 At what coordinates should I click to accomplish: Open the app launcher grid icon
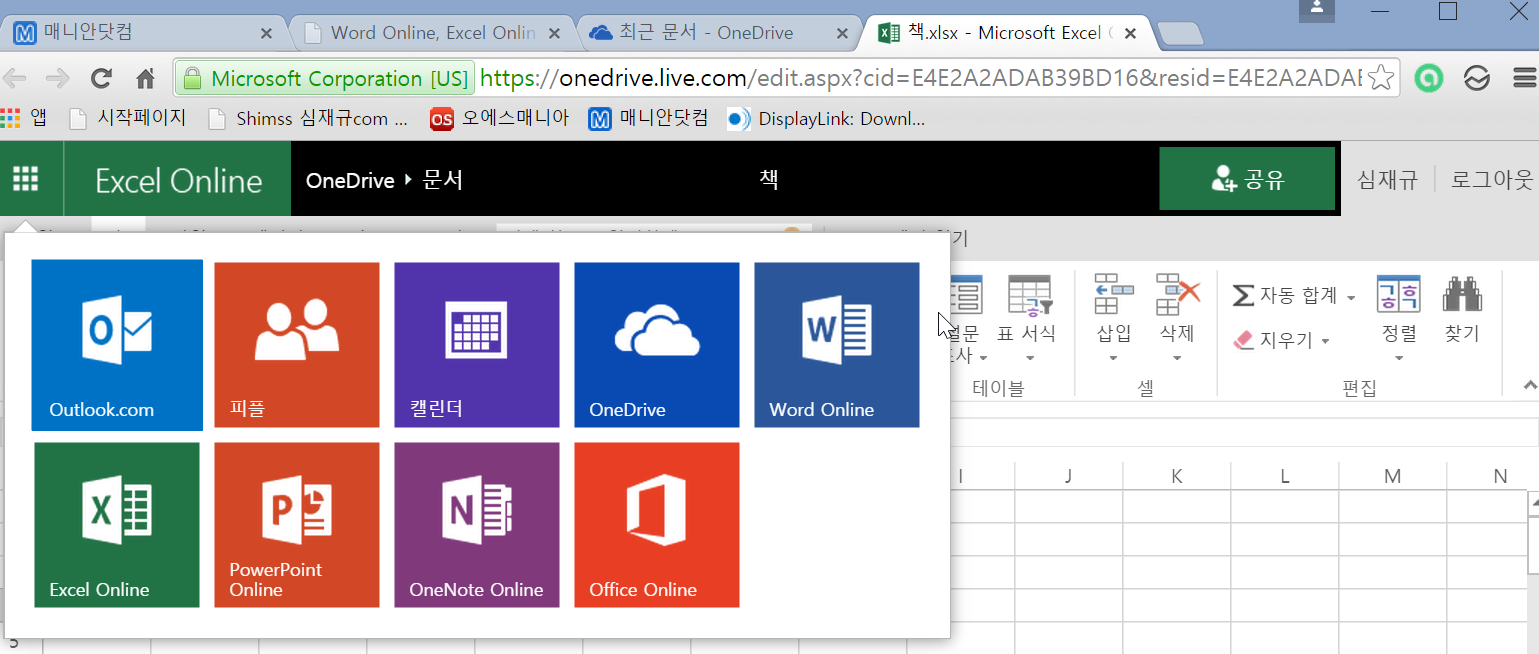pyautogui.click(x=26, y=179)
